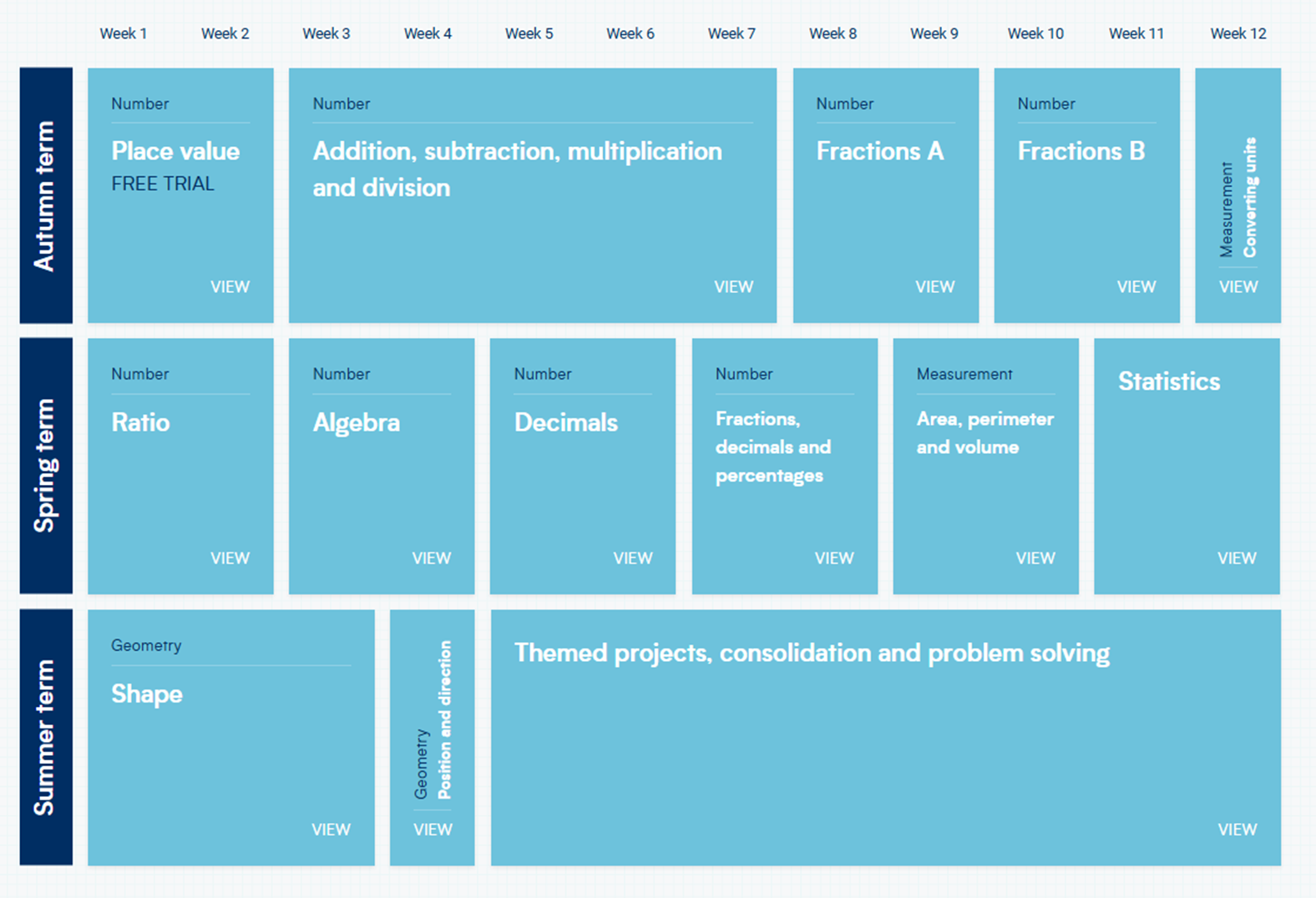Select the Spring term label
The width and height of the screenshot is (1316, 898).
(x=45, y=466)
